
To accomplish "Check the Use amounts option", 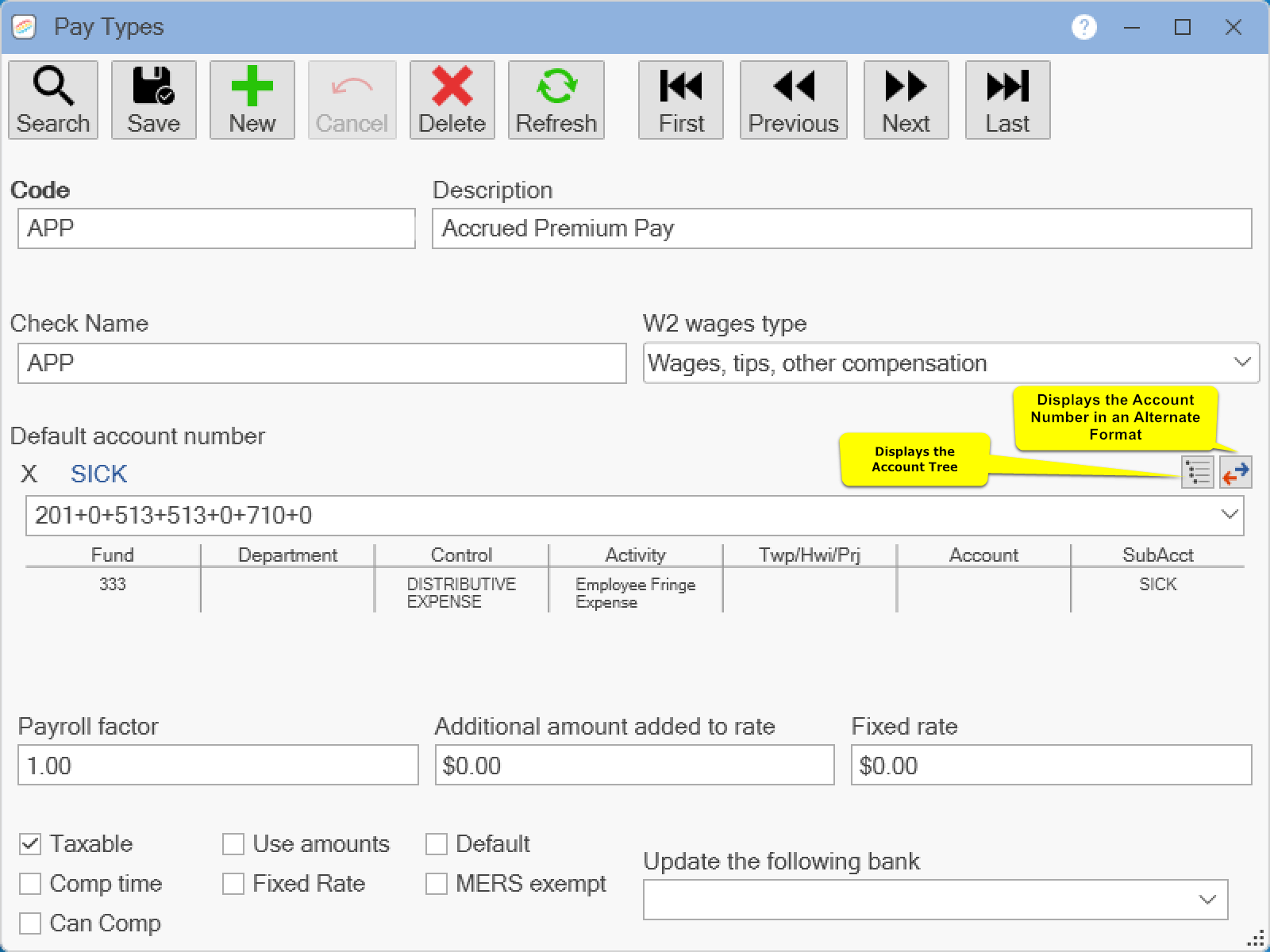I will click(x=233, y=844).
